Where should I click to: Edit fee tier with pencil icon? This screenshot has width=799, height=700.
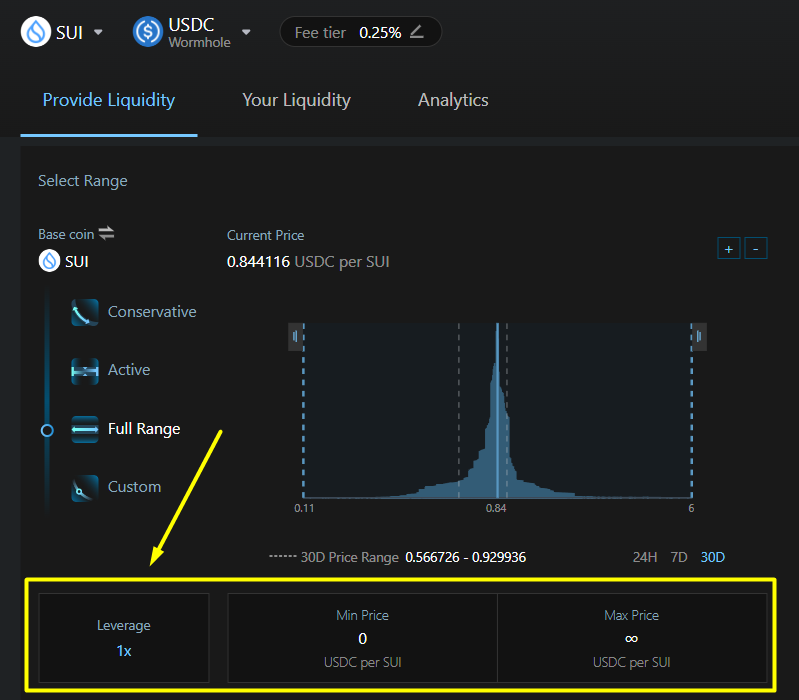[x=417, y=32]
